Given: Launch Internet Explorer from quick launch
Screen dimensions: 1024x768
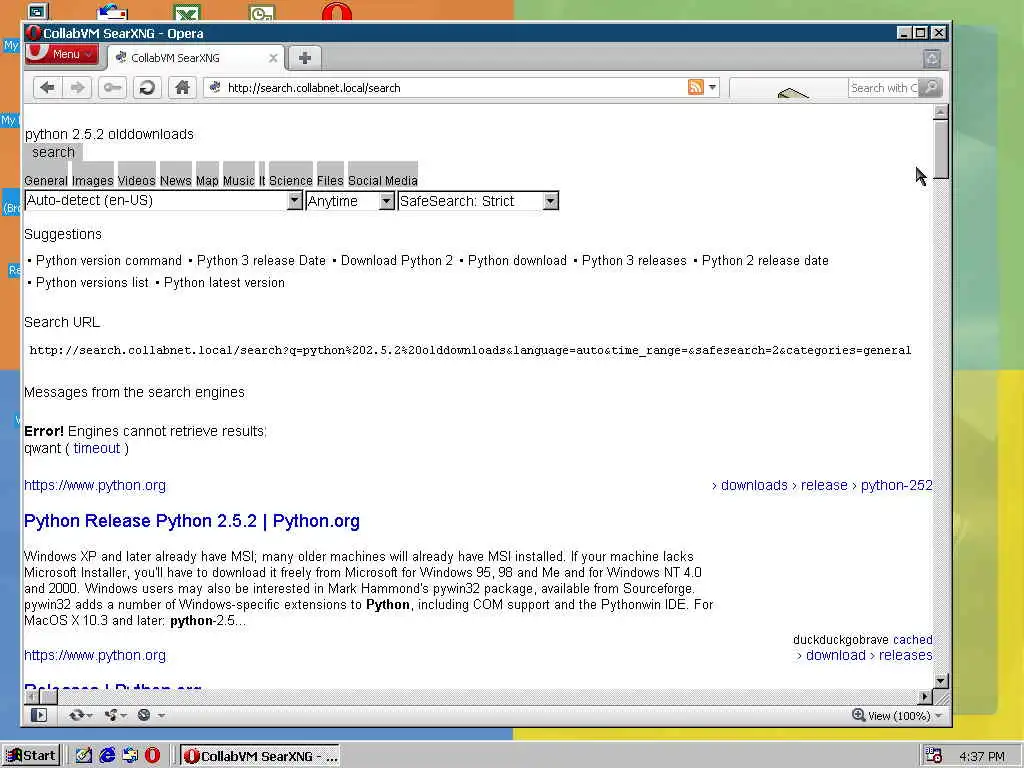Looking at the screenshot, I should click(x=107, y=756).
